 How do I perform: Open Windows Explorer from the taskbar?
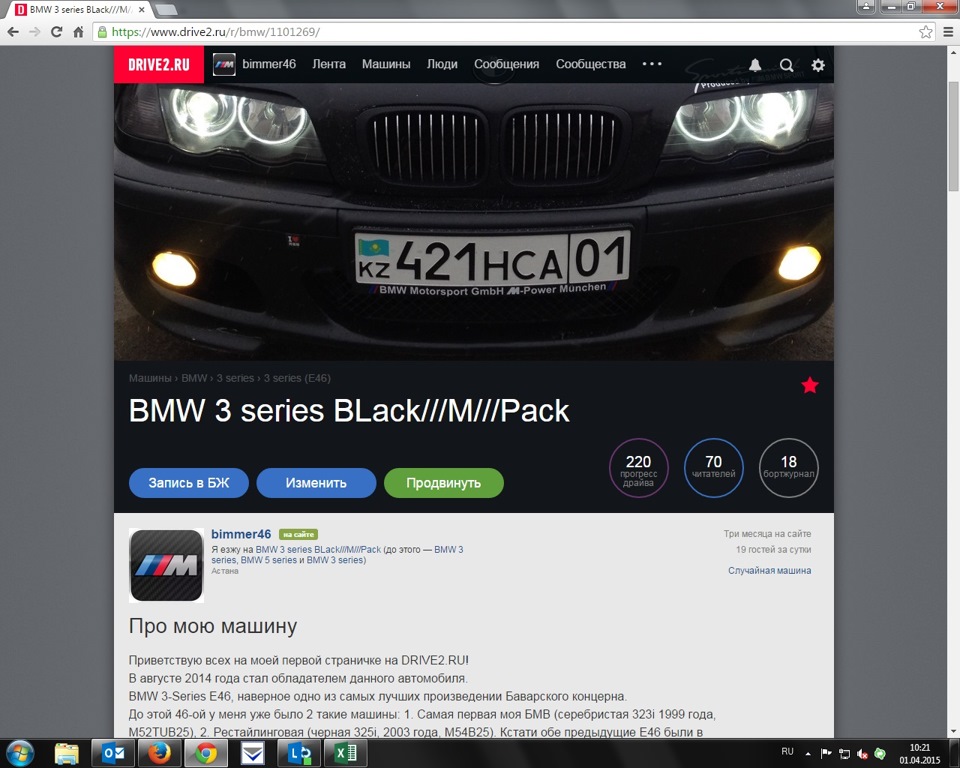[x=67, y=753]
